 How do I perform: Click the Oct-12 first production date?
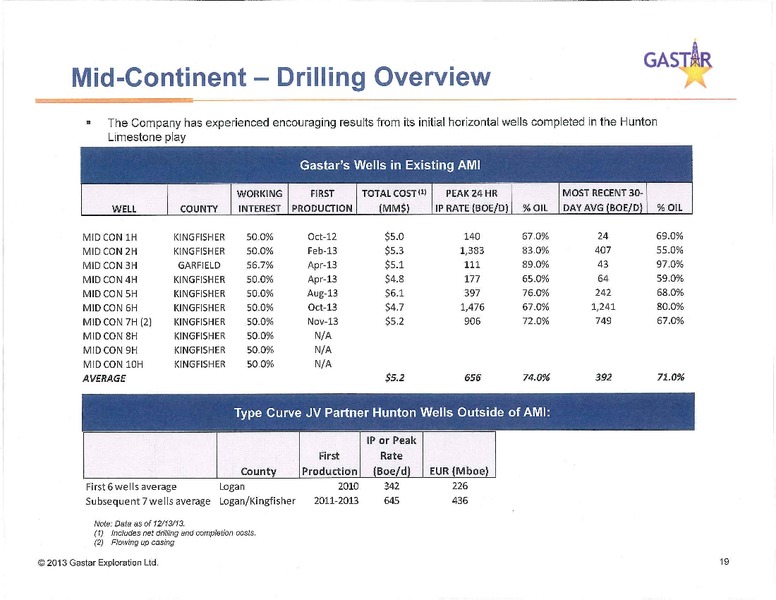click(322, 237)
